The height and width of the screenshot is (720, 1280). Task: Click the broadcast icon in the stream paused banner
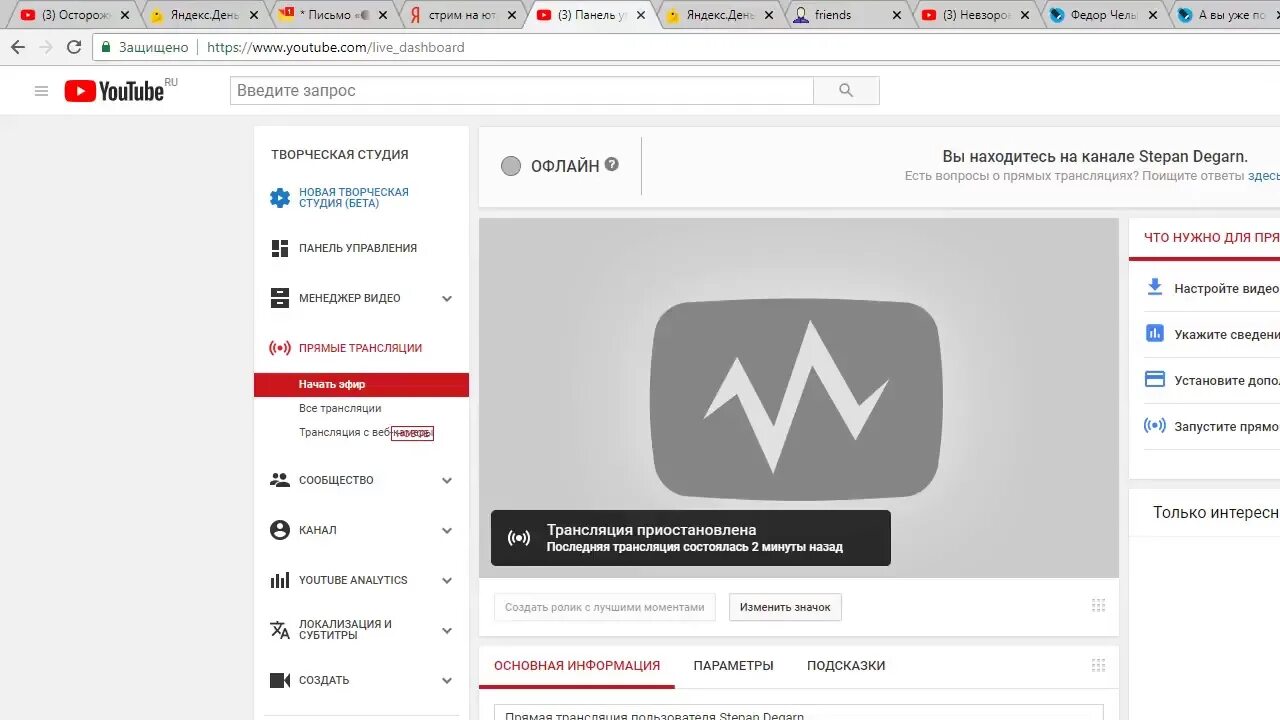pos(519,538)
